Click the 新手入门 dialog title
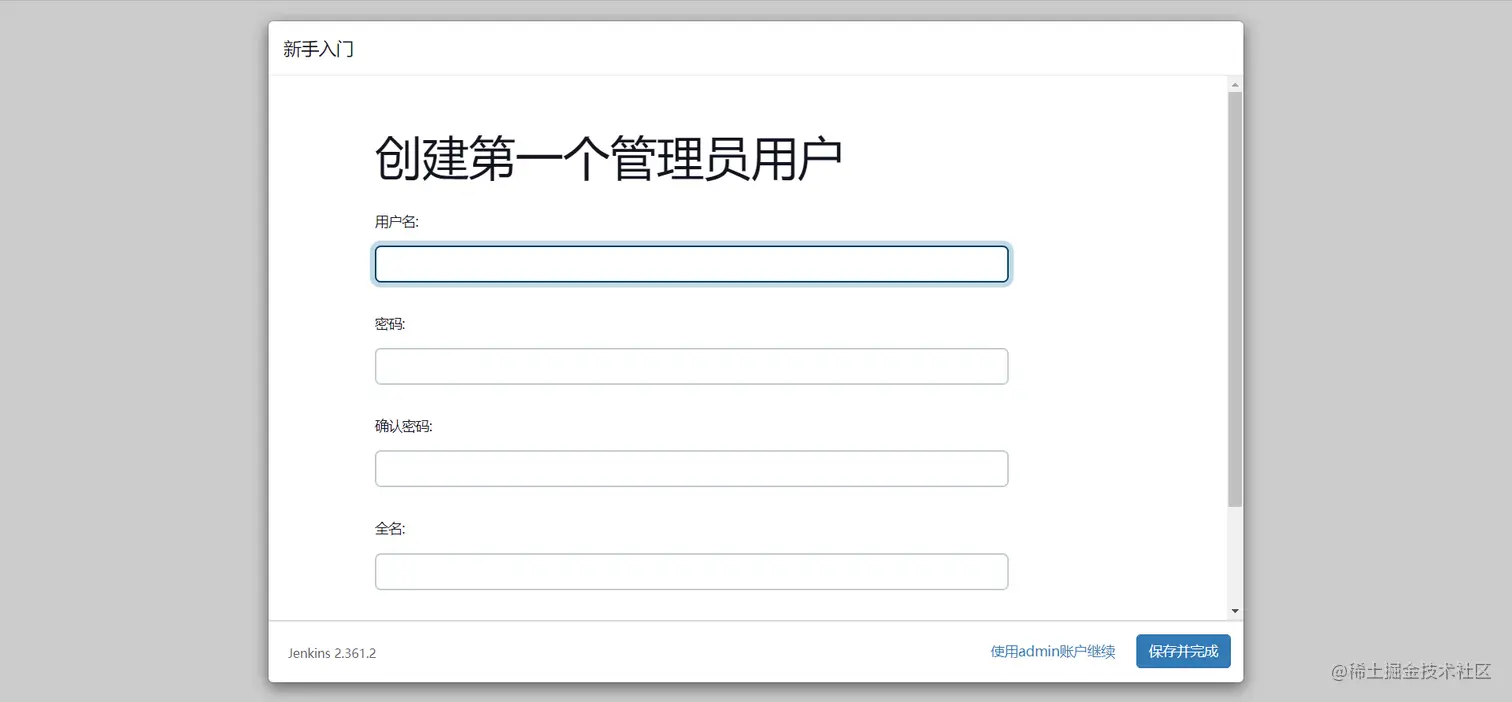1512x702 pixels. 318,49
